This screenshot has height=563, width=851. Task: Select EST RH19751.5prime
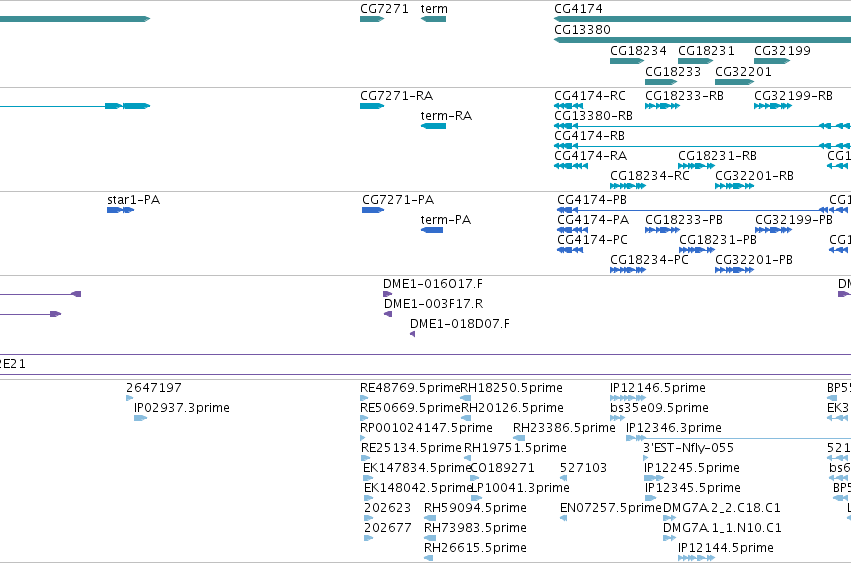467,458
